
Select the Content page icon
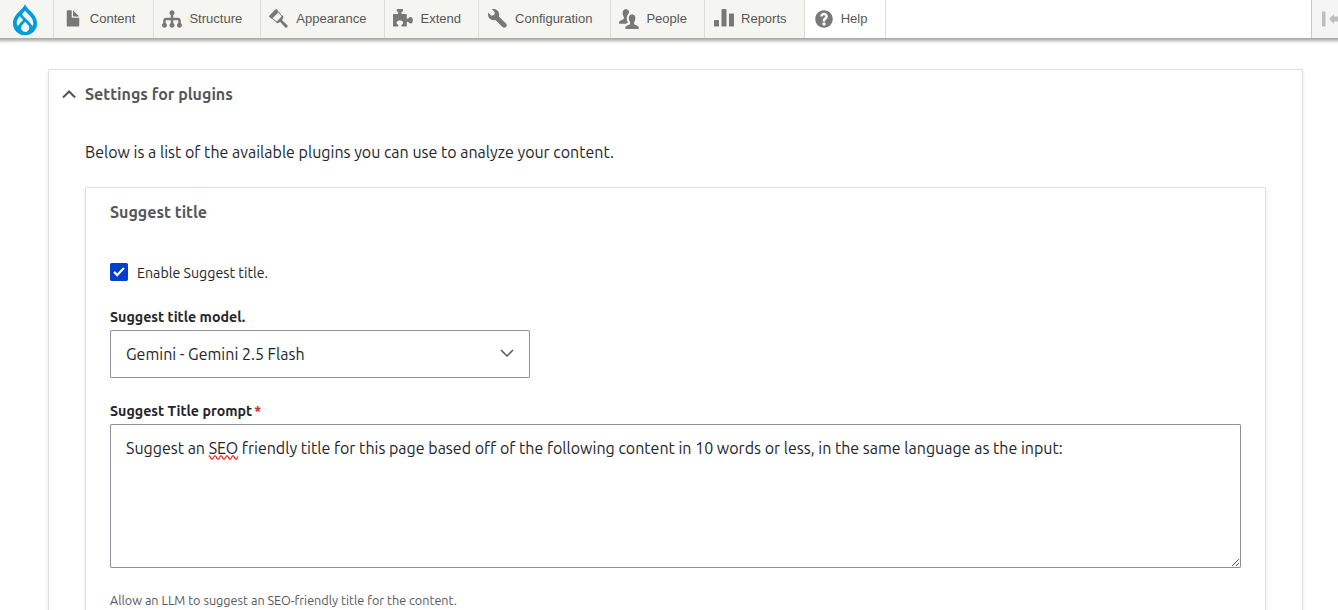[x=71, y=18]
